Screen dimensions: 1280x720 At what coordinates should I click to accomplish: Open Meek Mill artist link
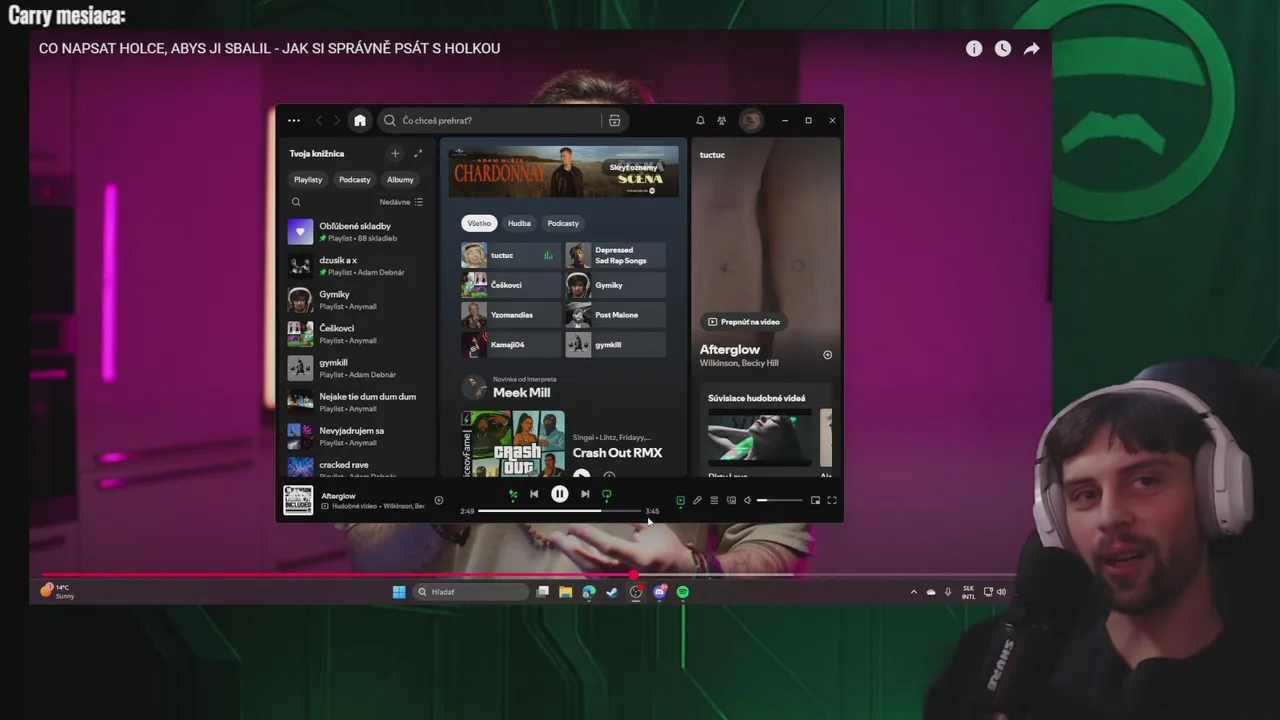click(x=521, y=393)
